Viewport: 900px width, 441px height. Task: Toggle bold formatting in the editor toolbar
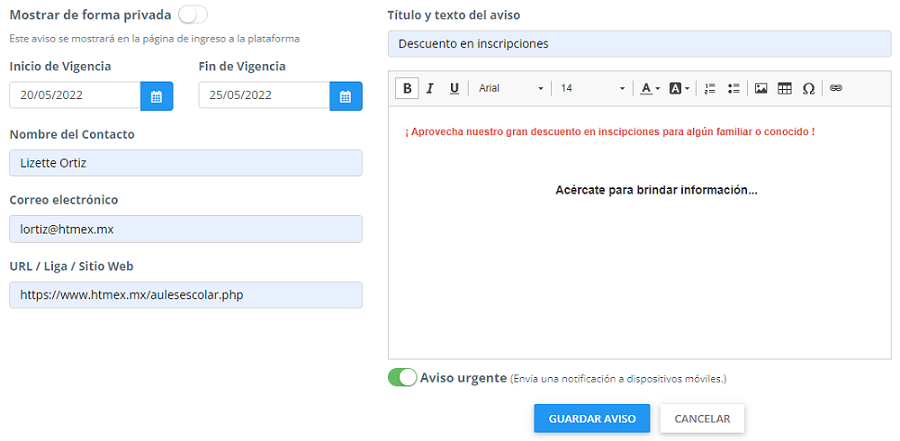pyautogui.click(x=407, y=88)
